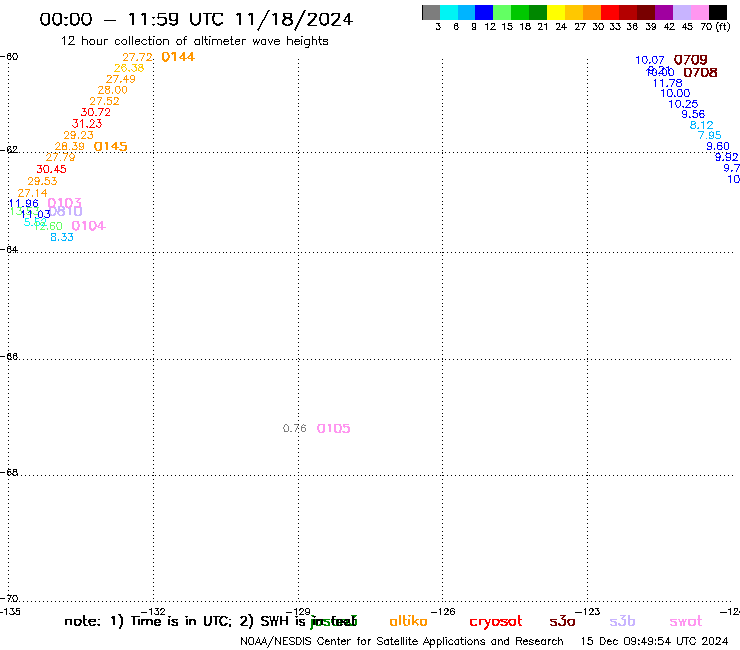This screenshot has width=740, height=650.
Task: Click the blue value 11.78
Action: [x=667, y=83]
